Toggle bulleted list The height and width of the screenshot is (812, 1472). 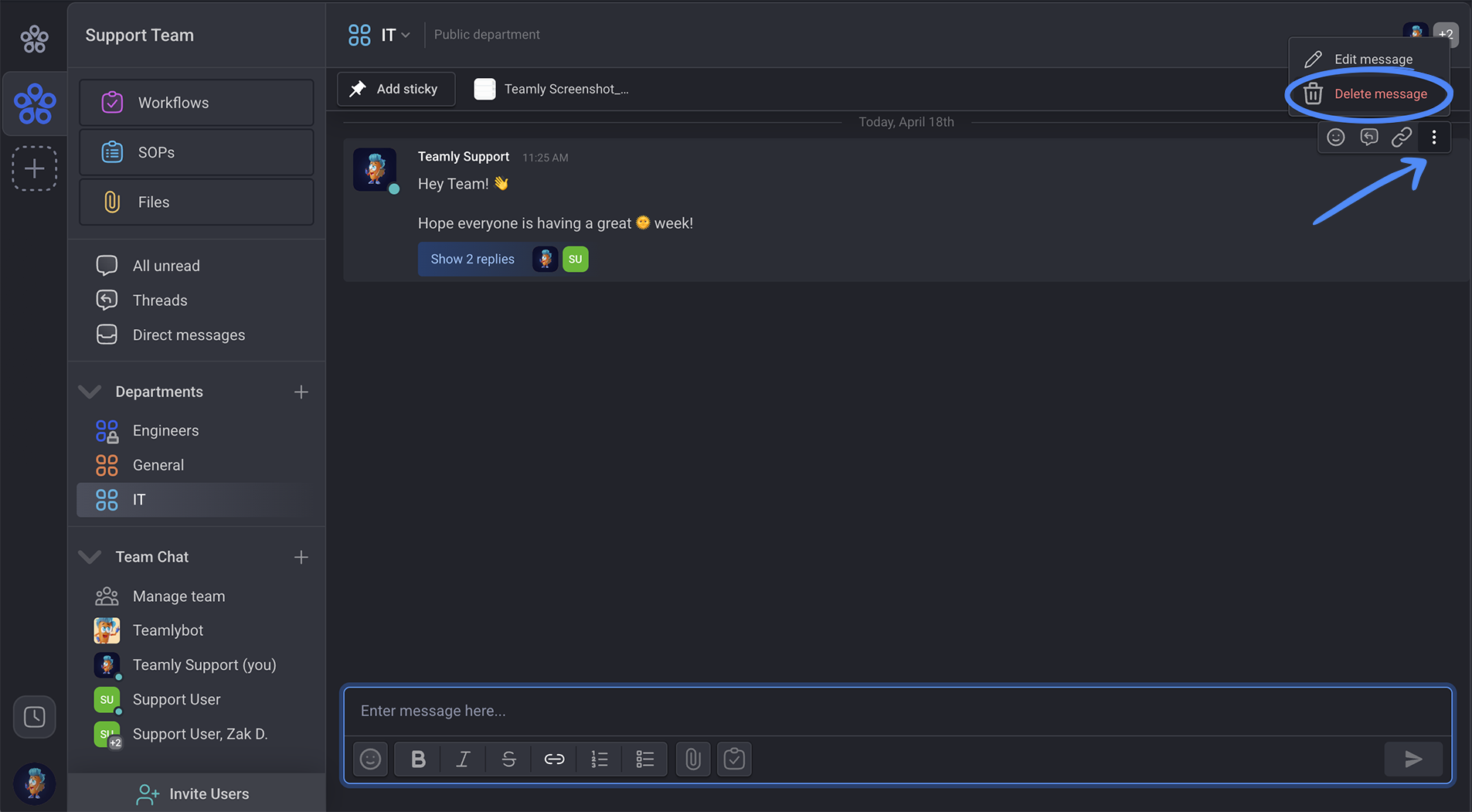645,759
